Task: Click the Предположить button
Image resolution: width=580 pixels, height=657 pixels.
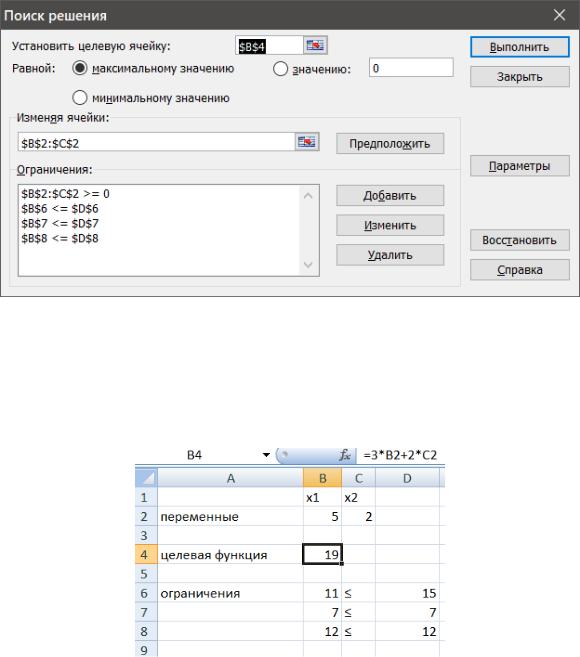Action: click(x=390, y=144)
